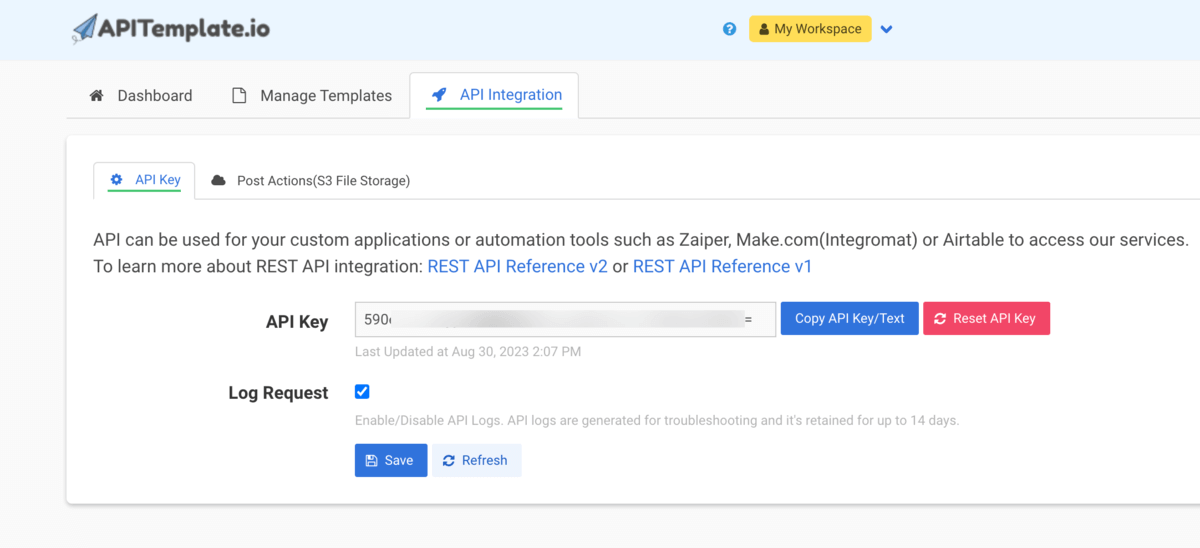Click the Refresh button
This screenshot has height=548, width=1200.
(x=476, y=461)
